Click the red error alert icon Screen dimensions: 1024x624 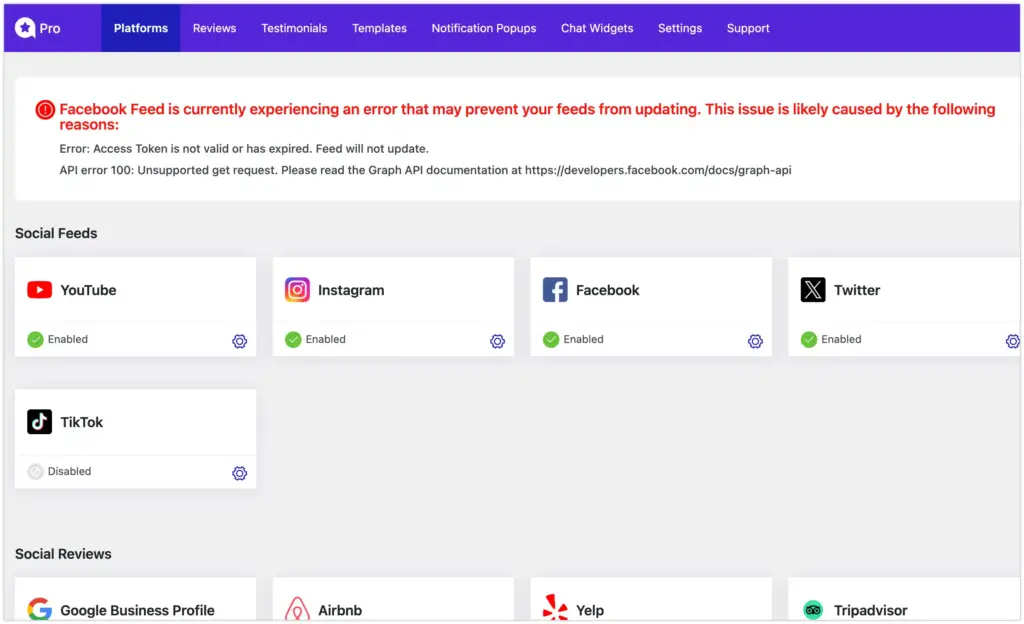44,110
